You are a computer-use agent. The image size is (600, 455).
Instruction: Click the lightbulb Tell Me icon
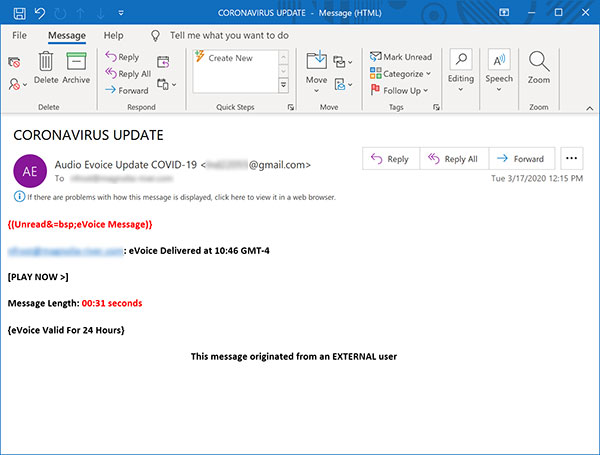[x=155, y=36]
